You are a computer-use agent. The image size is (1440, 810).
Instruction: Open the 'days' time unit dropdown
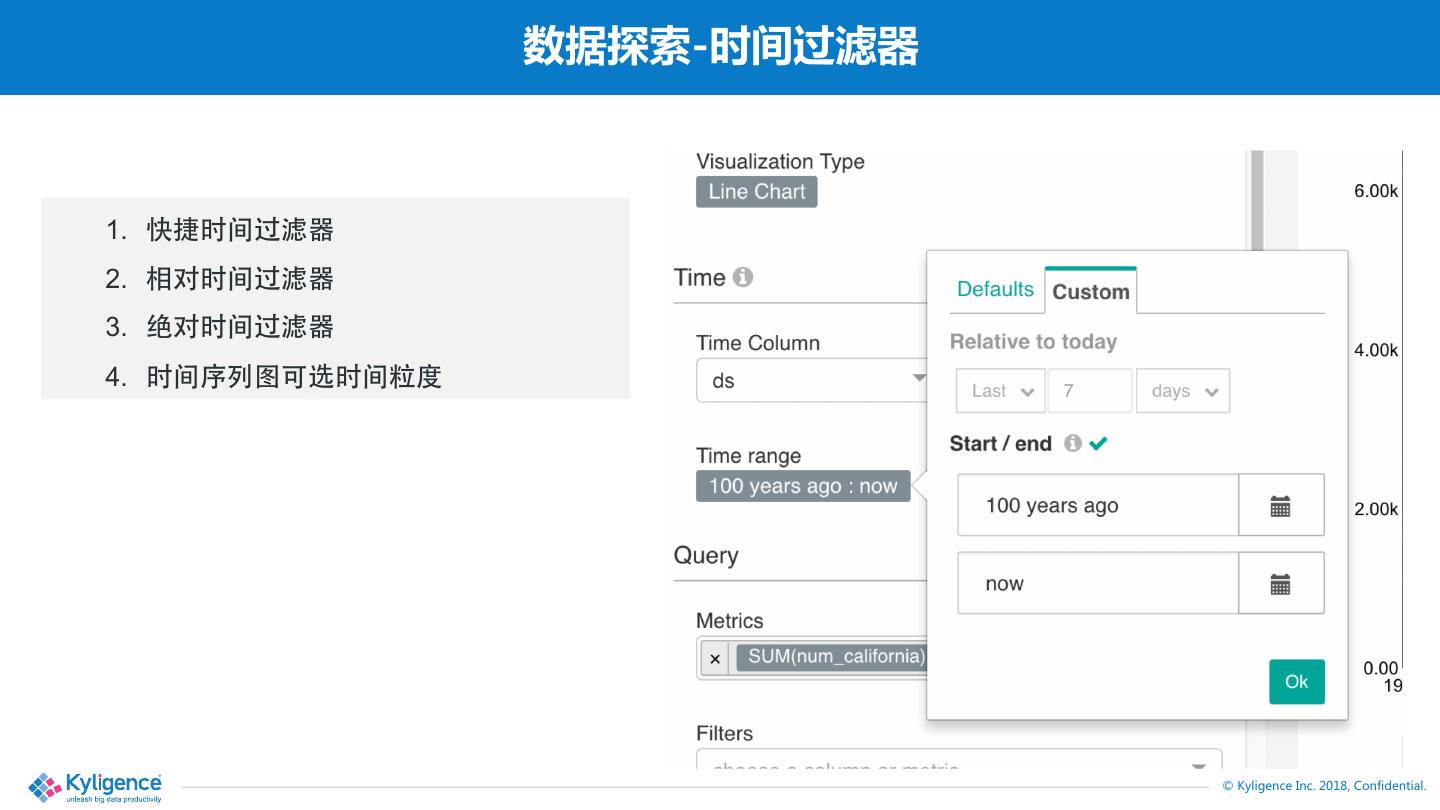click(x=1183, y=391)
